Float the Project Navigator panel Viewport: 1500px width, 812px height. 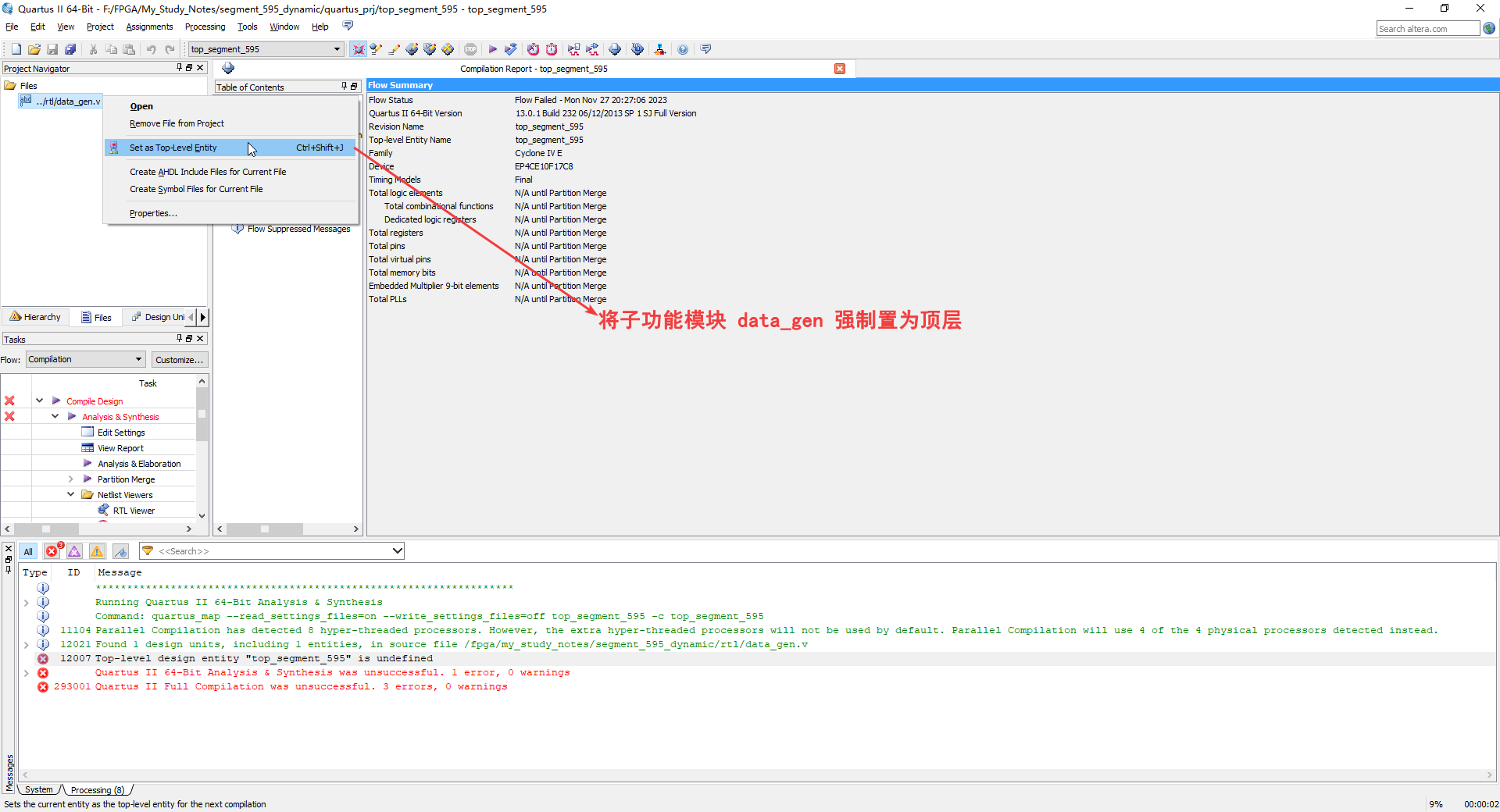coord(189,68)
